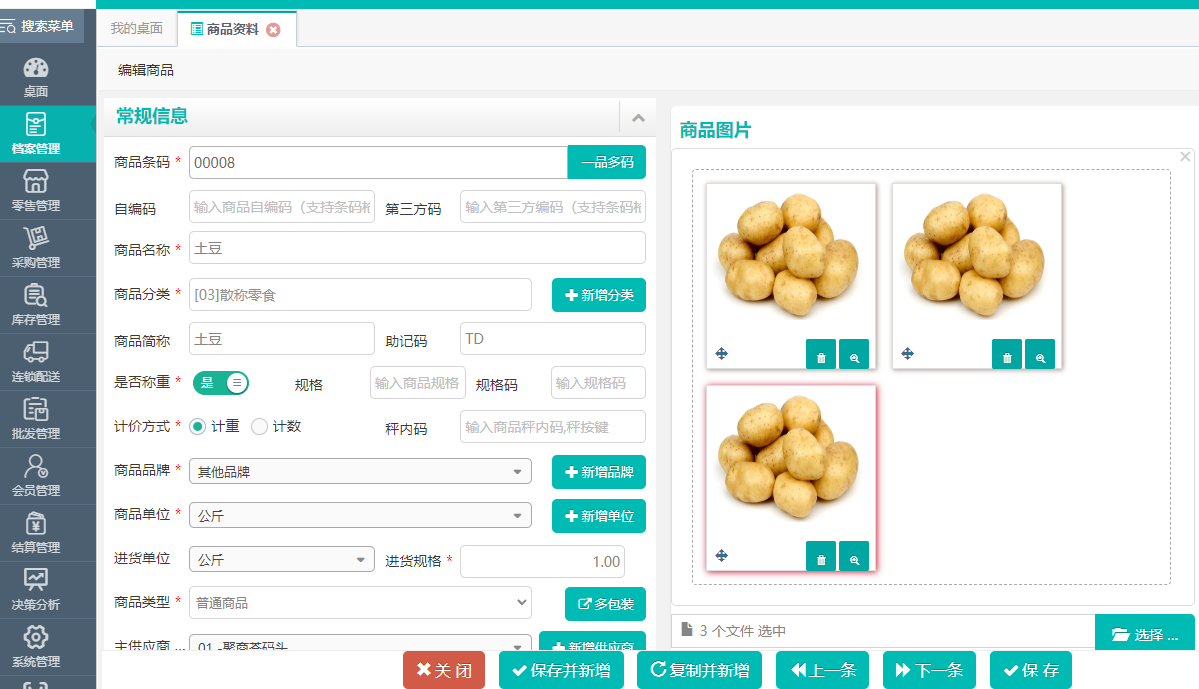Delete the second potato image
This screenshot has height=689, width=1199.
click(x=1007, y=354)
